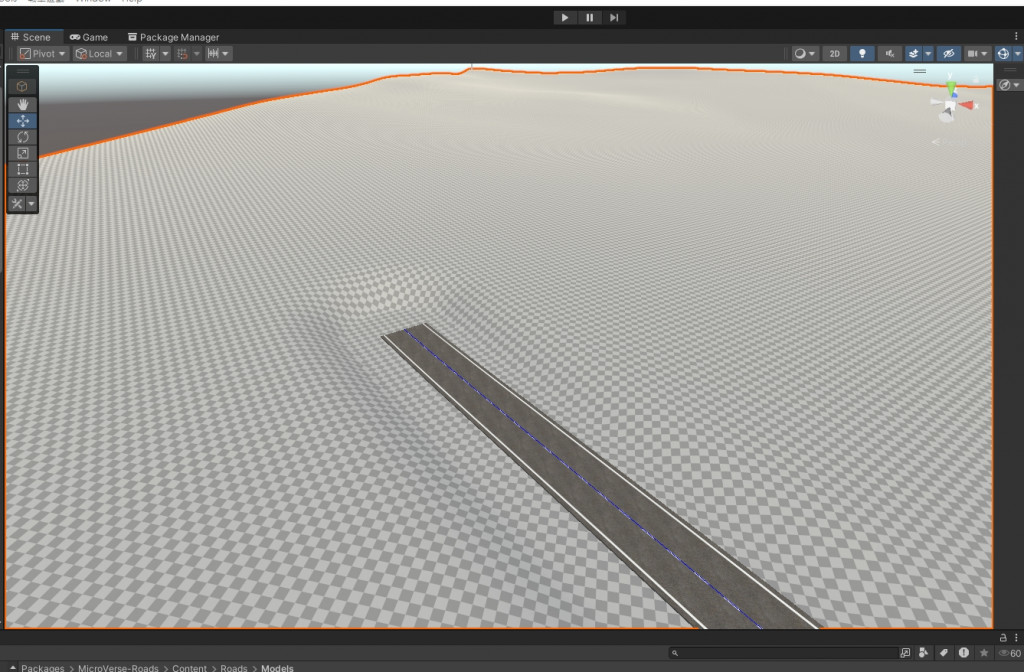Click Search by Type filter icon
The width and height of the screenshot is (1024, 672).
(923, 652)
